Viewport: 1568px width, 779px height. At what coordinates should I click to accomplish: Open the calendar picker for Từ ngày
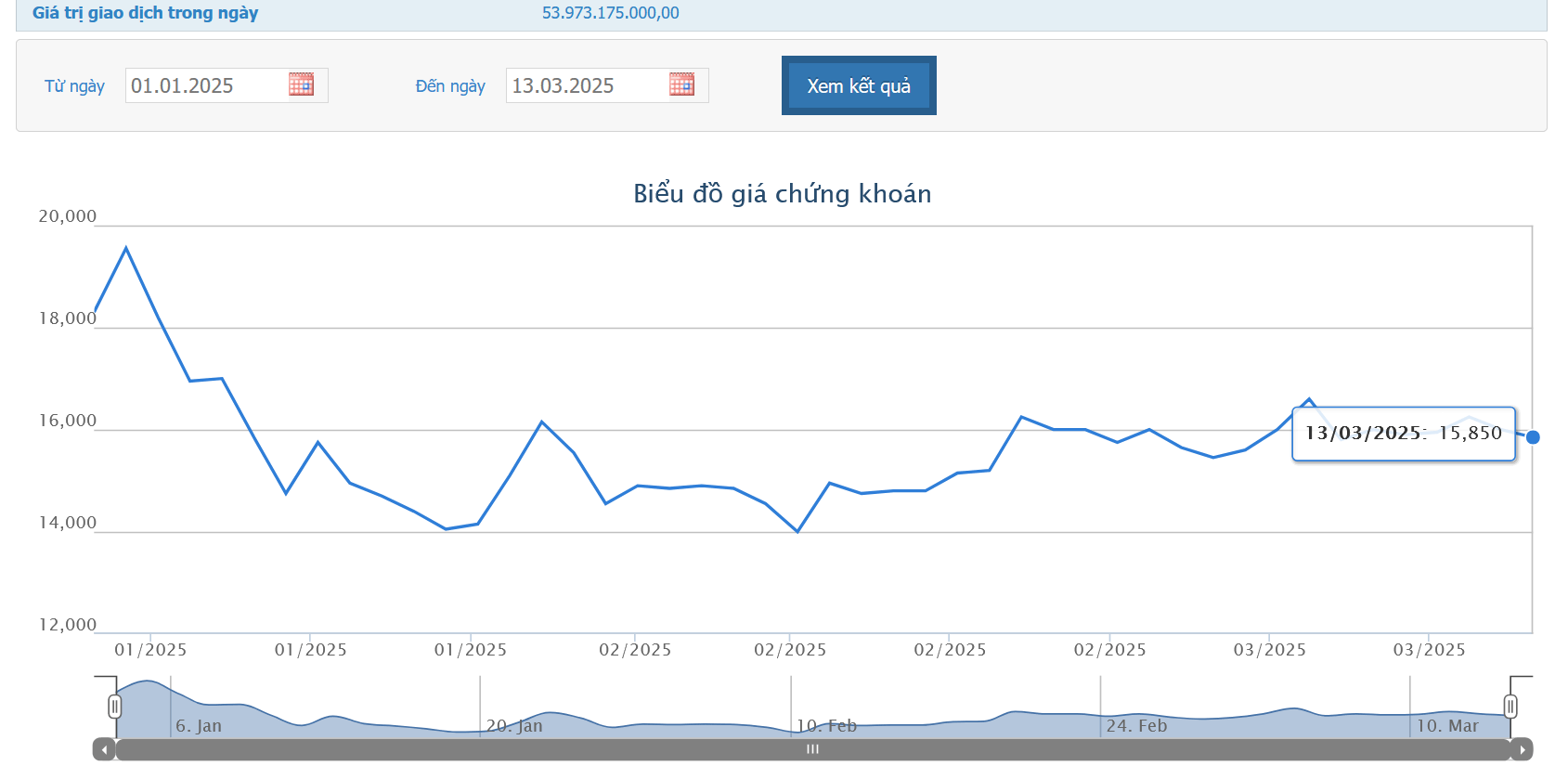(301, 84)
